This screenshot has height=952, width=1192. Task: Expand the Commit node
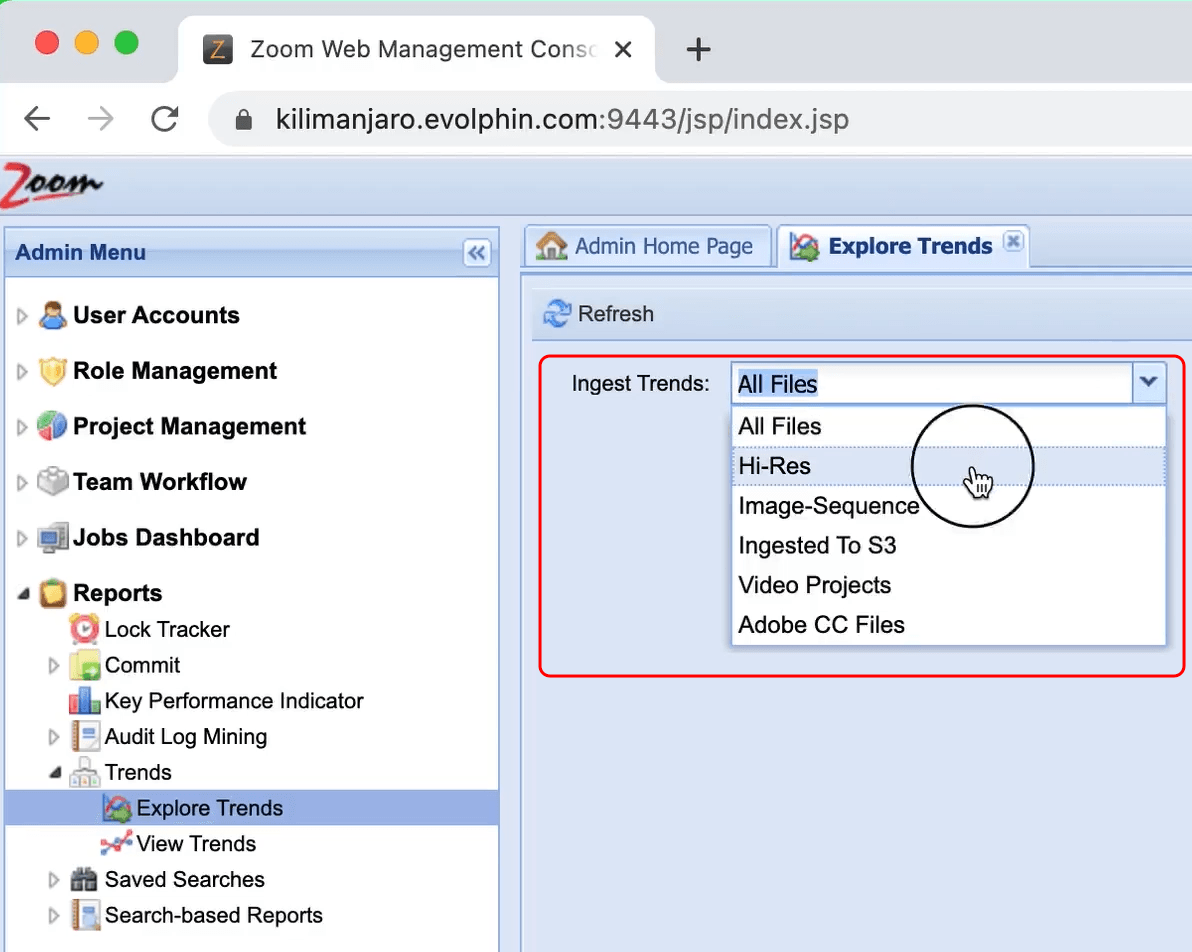(x=53, y=665)
